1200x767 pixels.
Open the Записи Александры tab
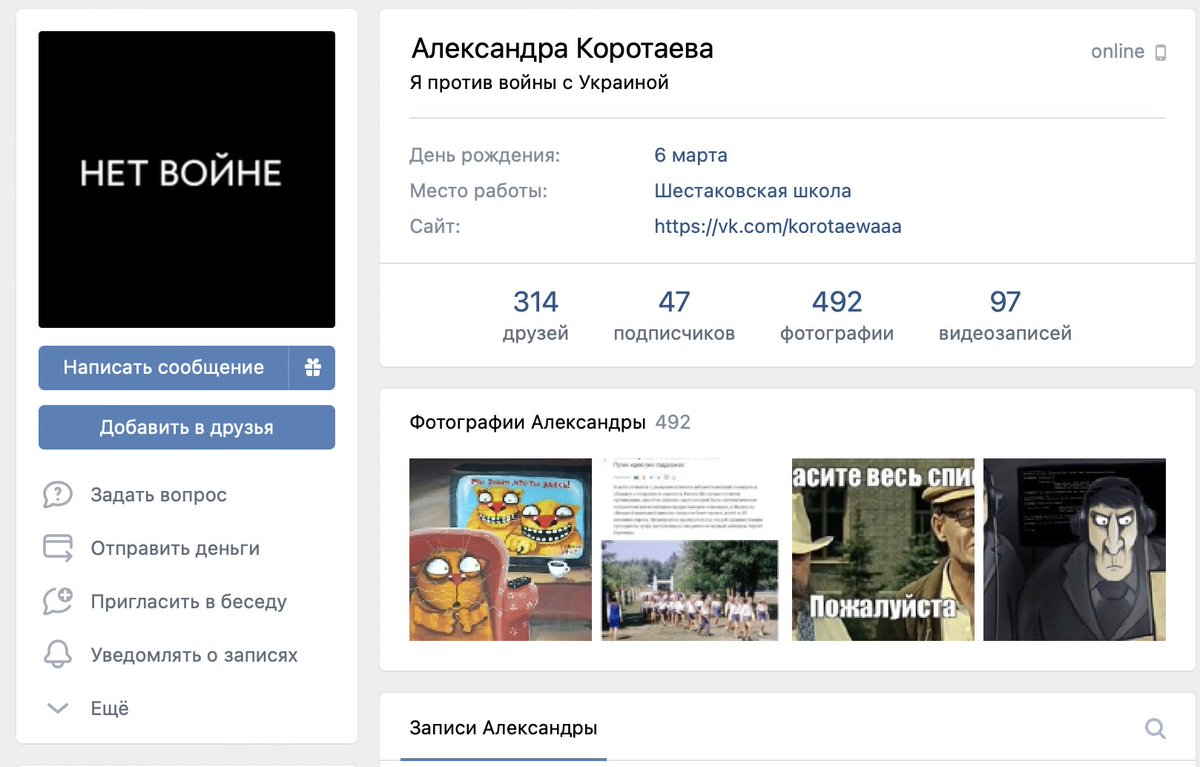[503, 728]
